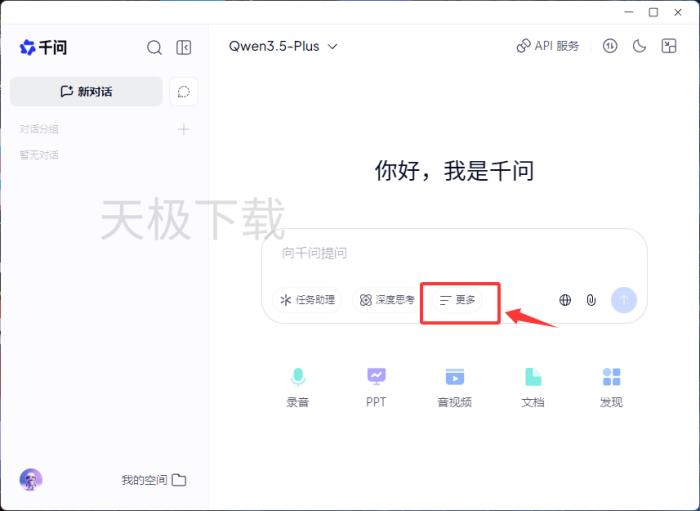700x511 pixels.
Task: Open the temporary chat bubble icon
Action: (x=184, y=91)
